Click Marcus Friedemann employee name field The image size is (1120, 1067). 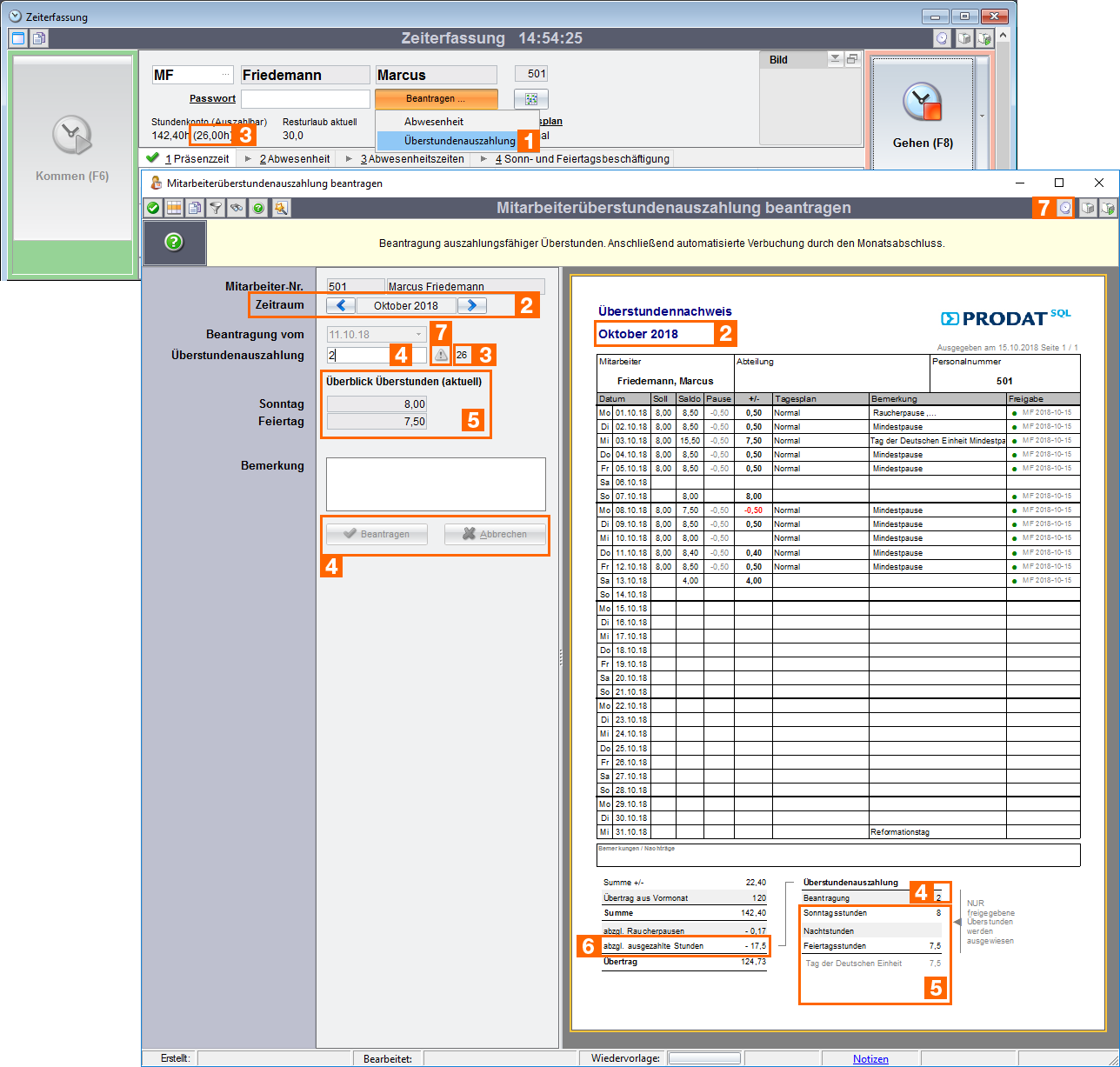(x=465, y=286)
